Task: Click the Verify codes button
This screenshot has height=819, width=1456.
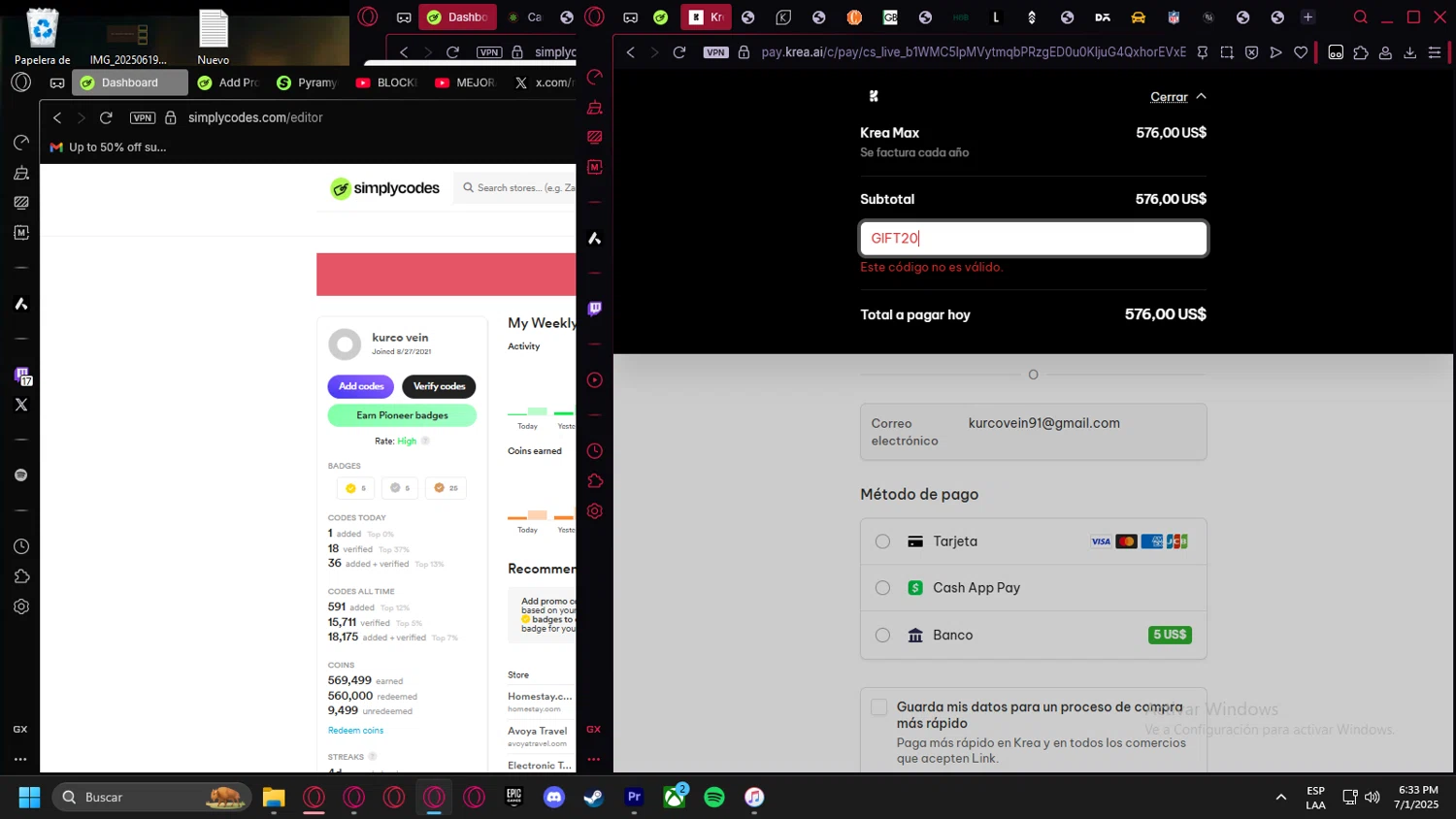Action: pos(439,386)
